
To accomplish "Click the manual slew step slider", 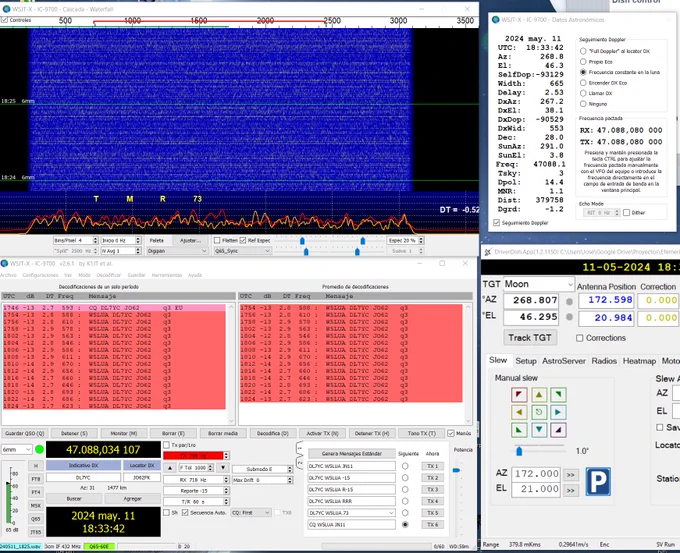I will click(540, 451).
